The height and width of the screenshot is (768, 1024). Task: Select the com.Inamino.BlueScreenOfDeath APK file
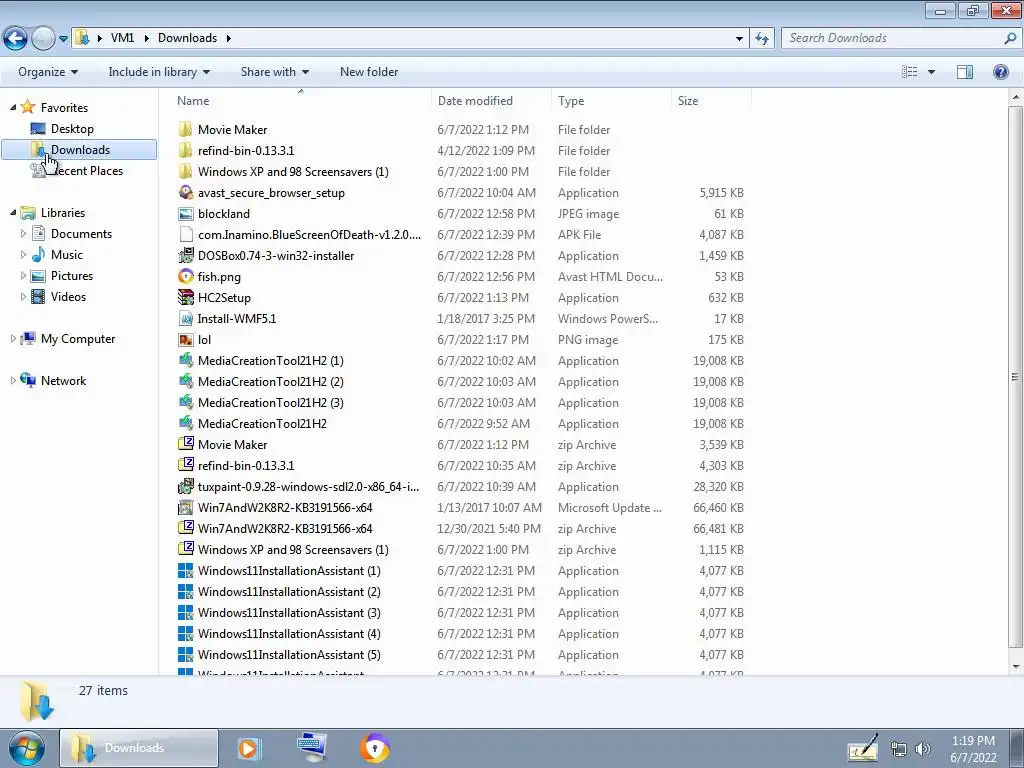pos(309,234)
